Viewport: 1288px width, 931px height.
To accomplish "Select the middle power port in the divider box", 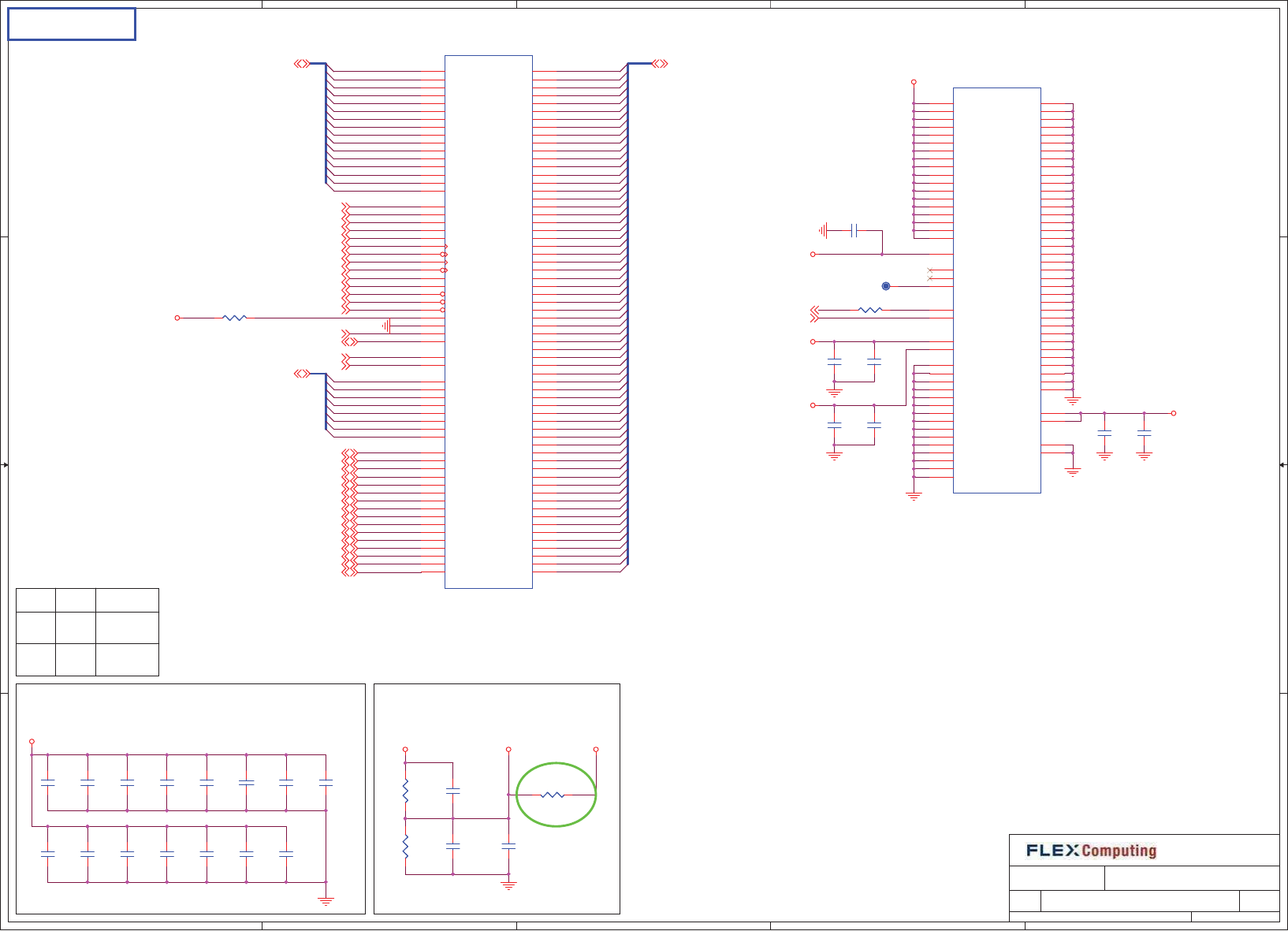I will coord(508,749).
